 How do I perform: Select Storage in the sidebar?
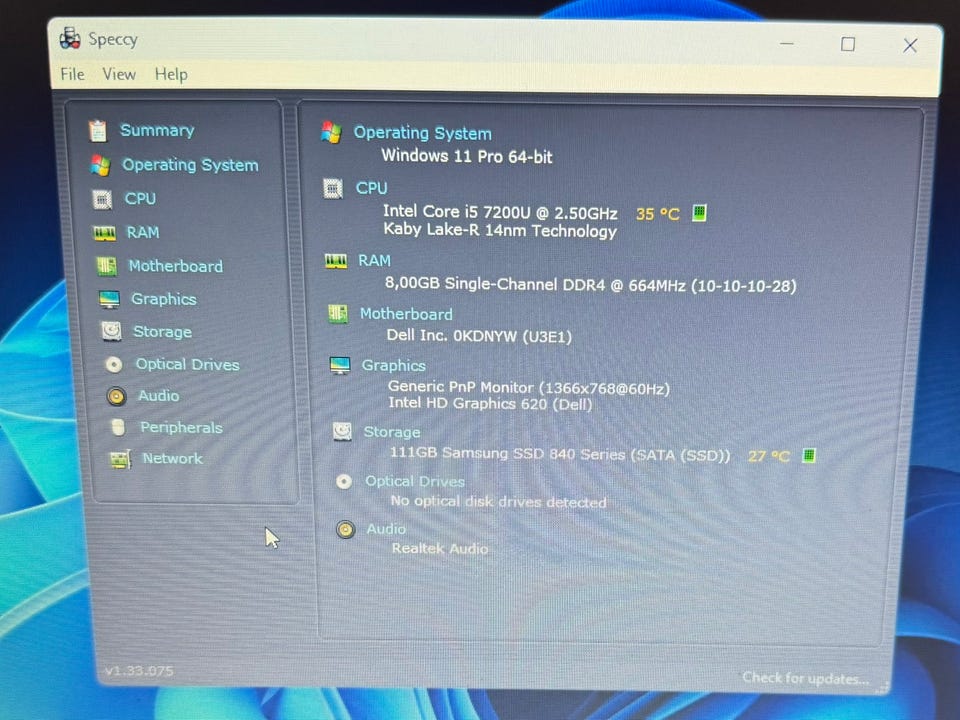[x=163, y=332]
